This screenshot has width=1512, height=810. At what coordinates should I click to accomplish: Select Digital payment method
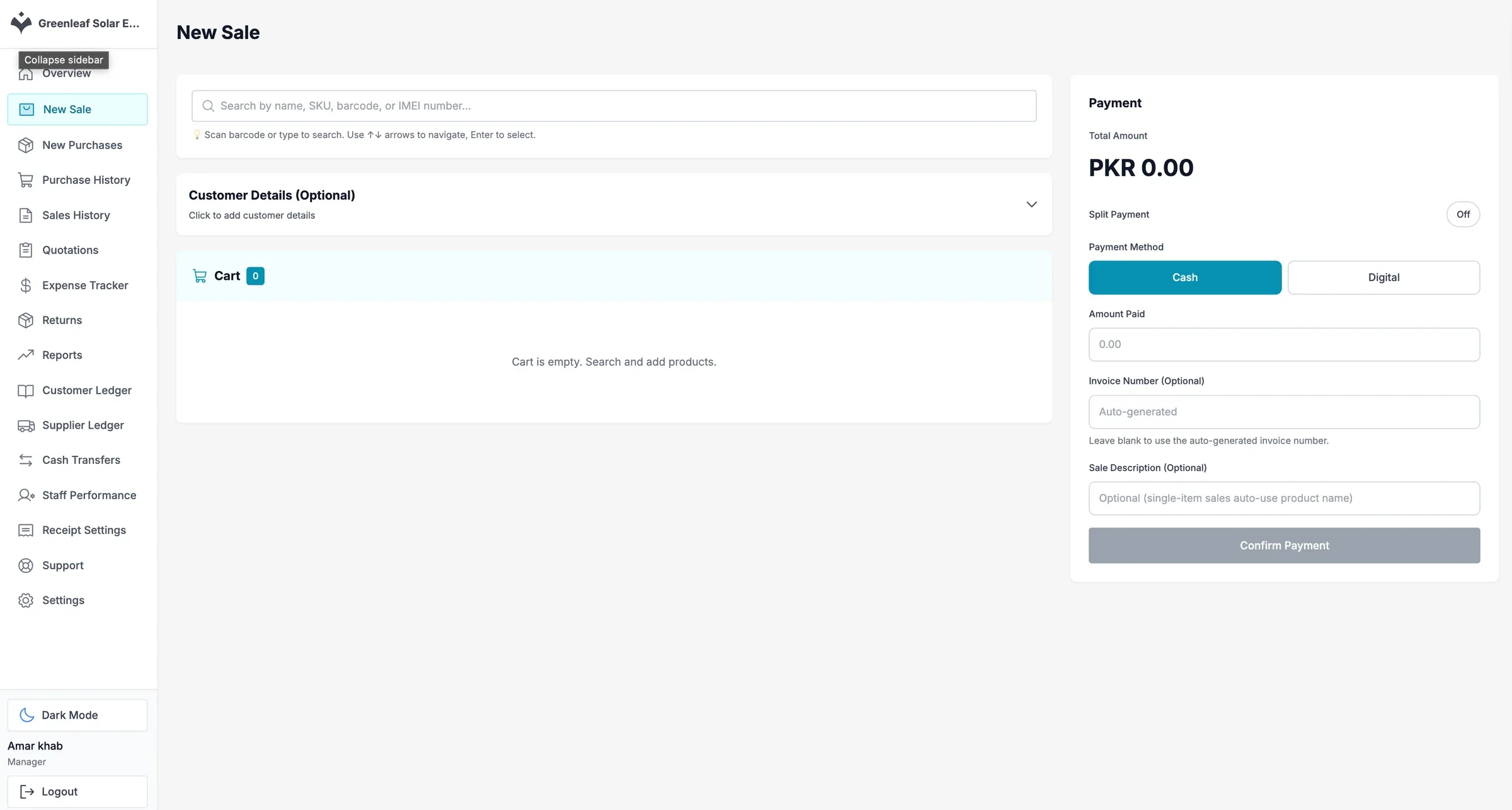click(x=1383, y=277)
